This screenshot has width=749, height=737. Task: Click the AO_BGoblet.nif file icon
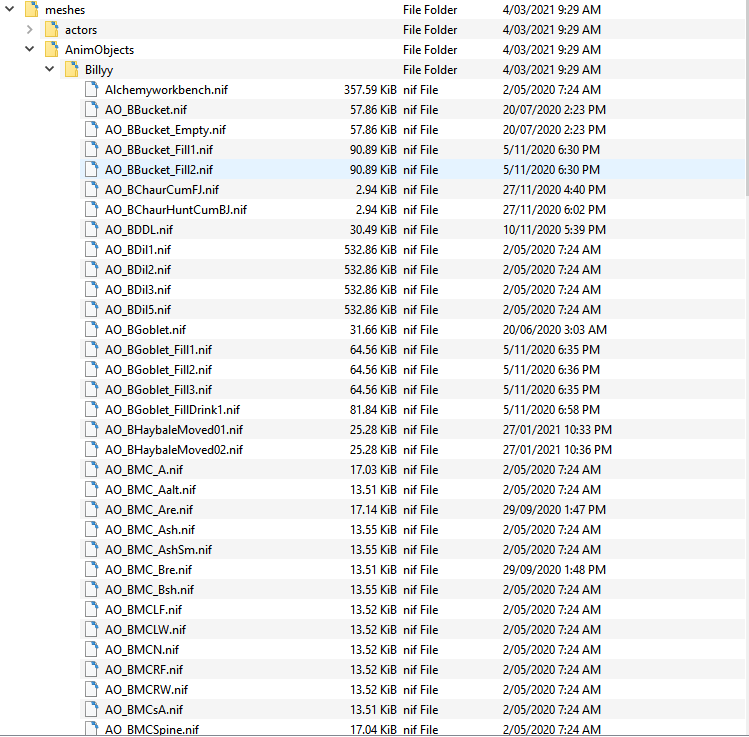[x=92, y=330]
